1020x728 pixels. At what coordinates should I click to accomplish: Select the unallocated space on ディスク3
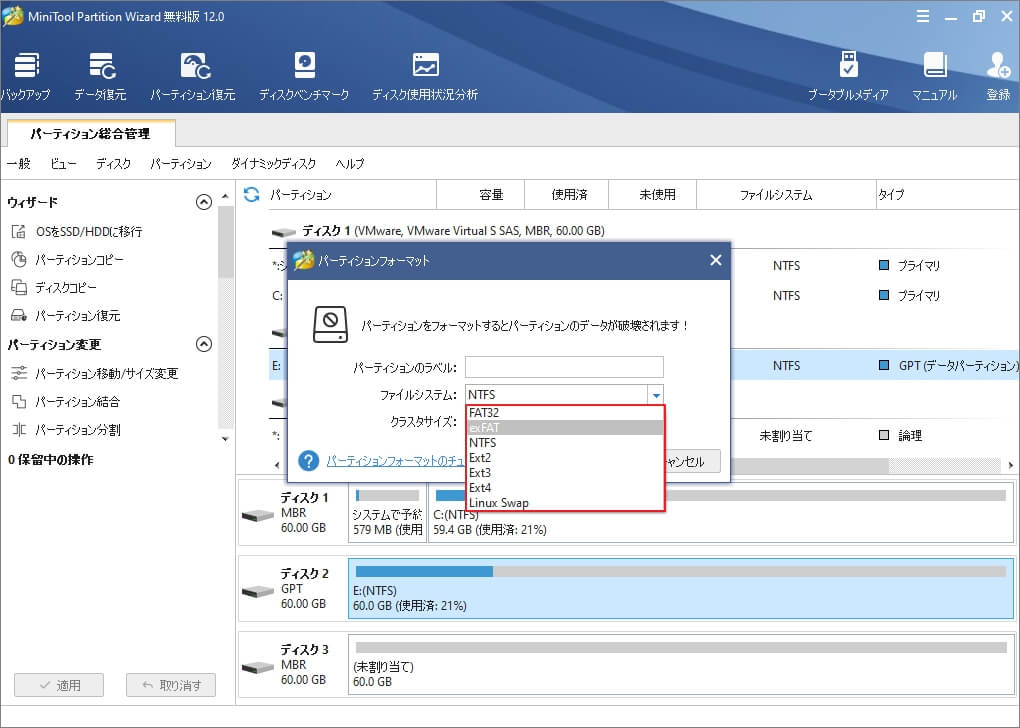click(x=680, y=666)
